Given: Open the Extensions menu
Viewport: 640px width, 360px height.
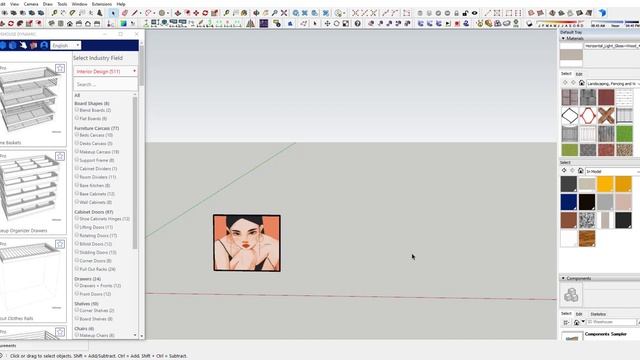Looking at the screenshot, I should coord(102,4).
